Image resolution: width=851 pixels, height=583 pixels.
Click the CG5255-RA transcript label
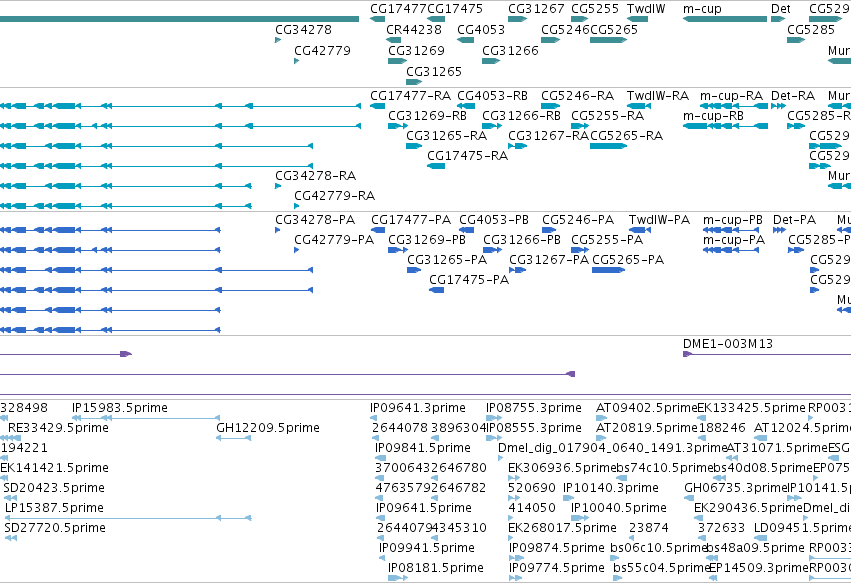[607, 116]
